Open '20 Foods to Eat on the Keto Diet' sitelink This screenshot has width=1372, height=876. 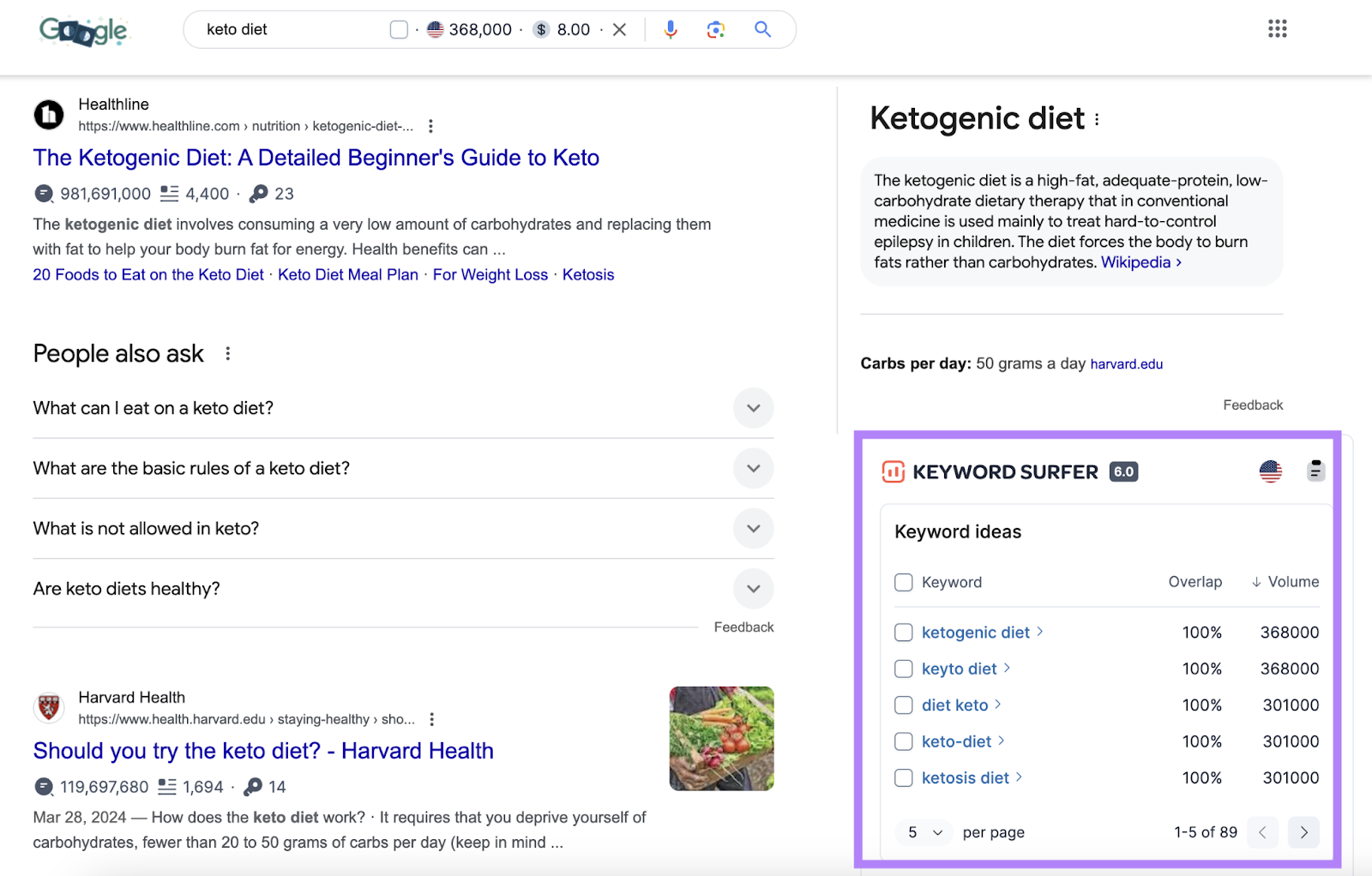[148, 275]
